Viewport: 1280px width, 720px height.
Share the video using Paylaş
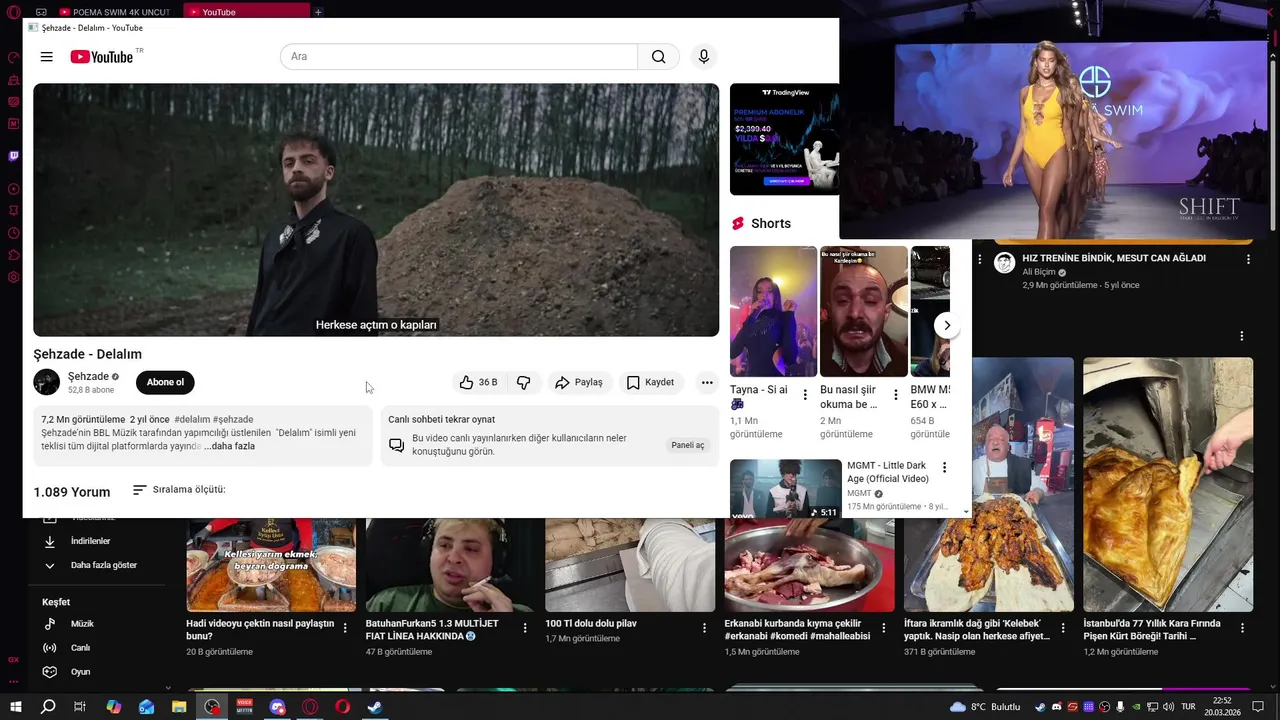(x=579, y=382)
